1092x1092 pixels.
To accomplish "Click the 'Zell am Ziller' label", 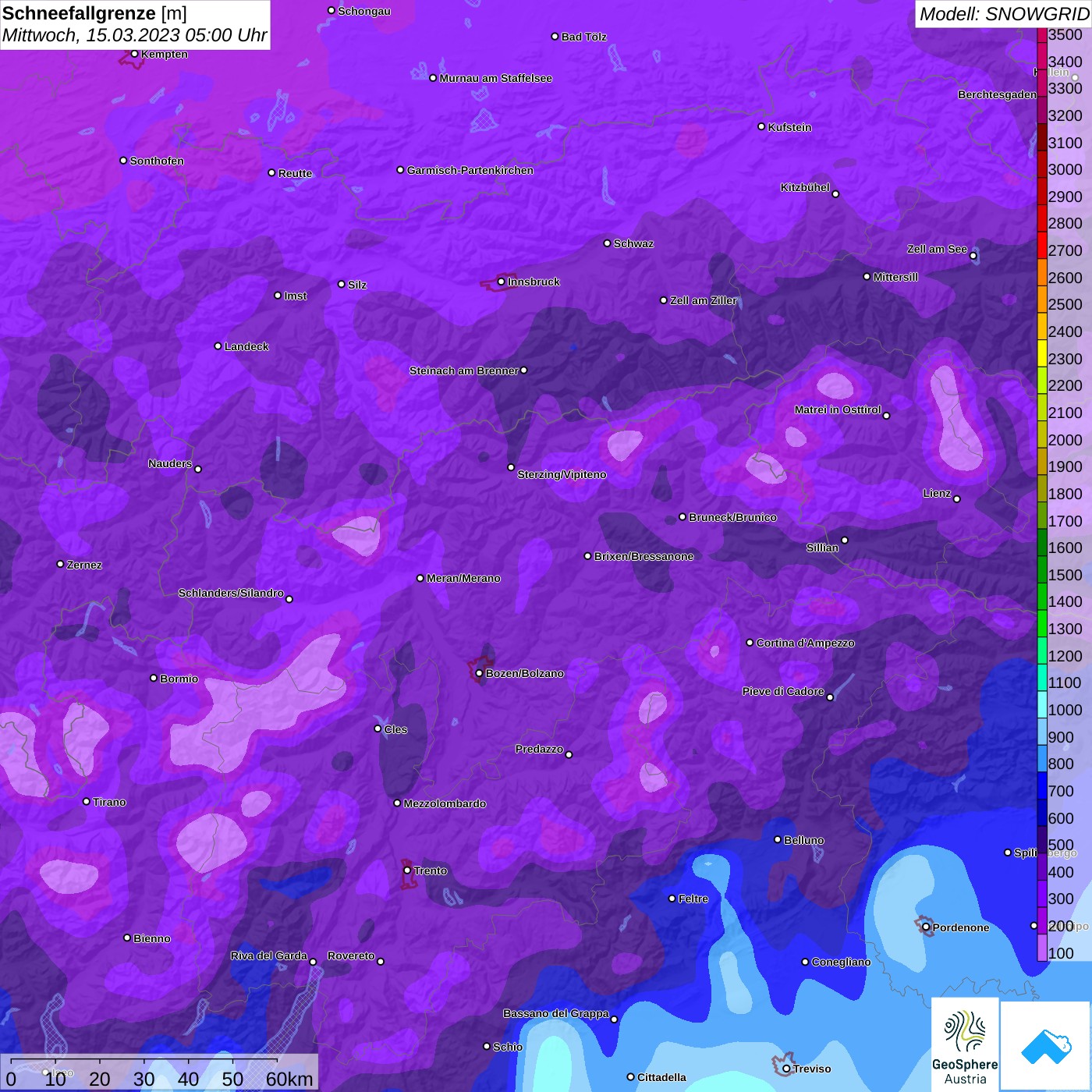I will coord(704,300).
